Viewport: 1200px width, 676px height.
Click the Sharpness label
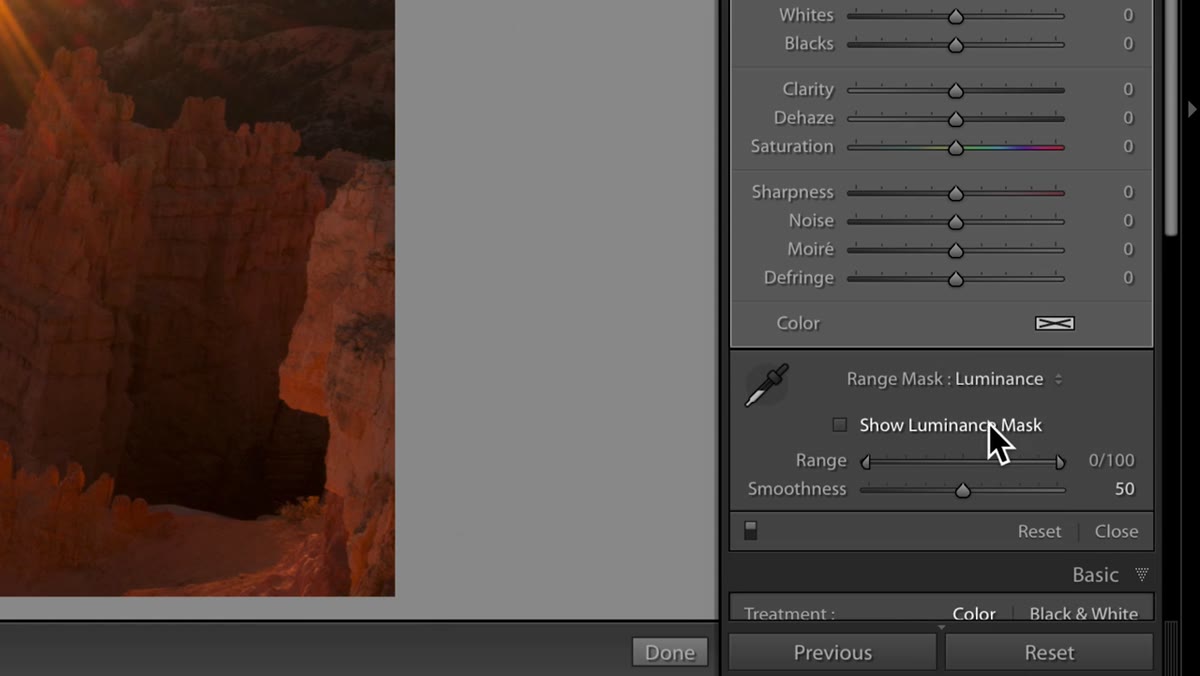(792, 192)
